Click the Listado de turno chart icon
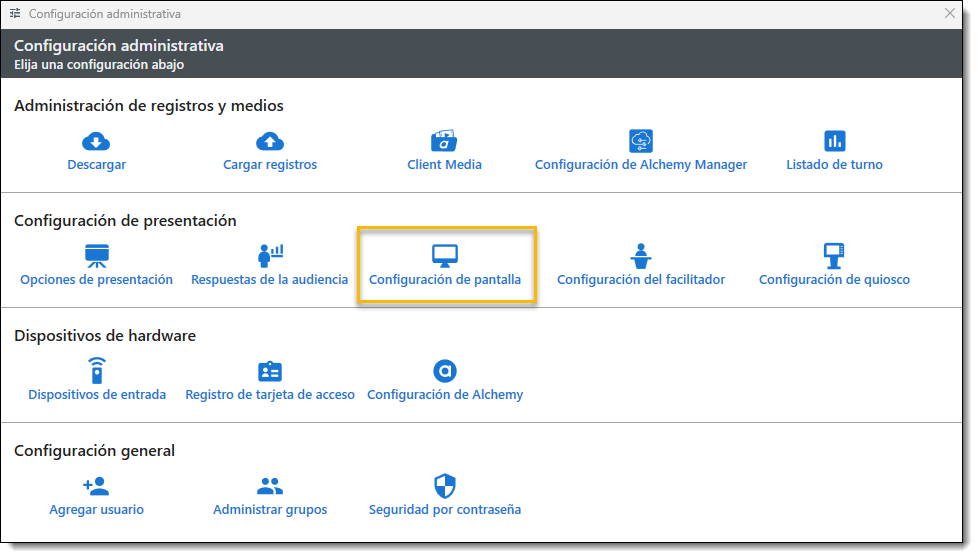Viewport: 978px width, 558px height. coord(834,141)
